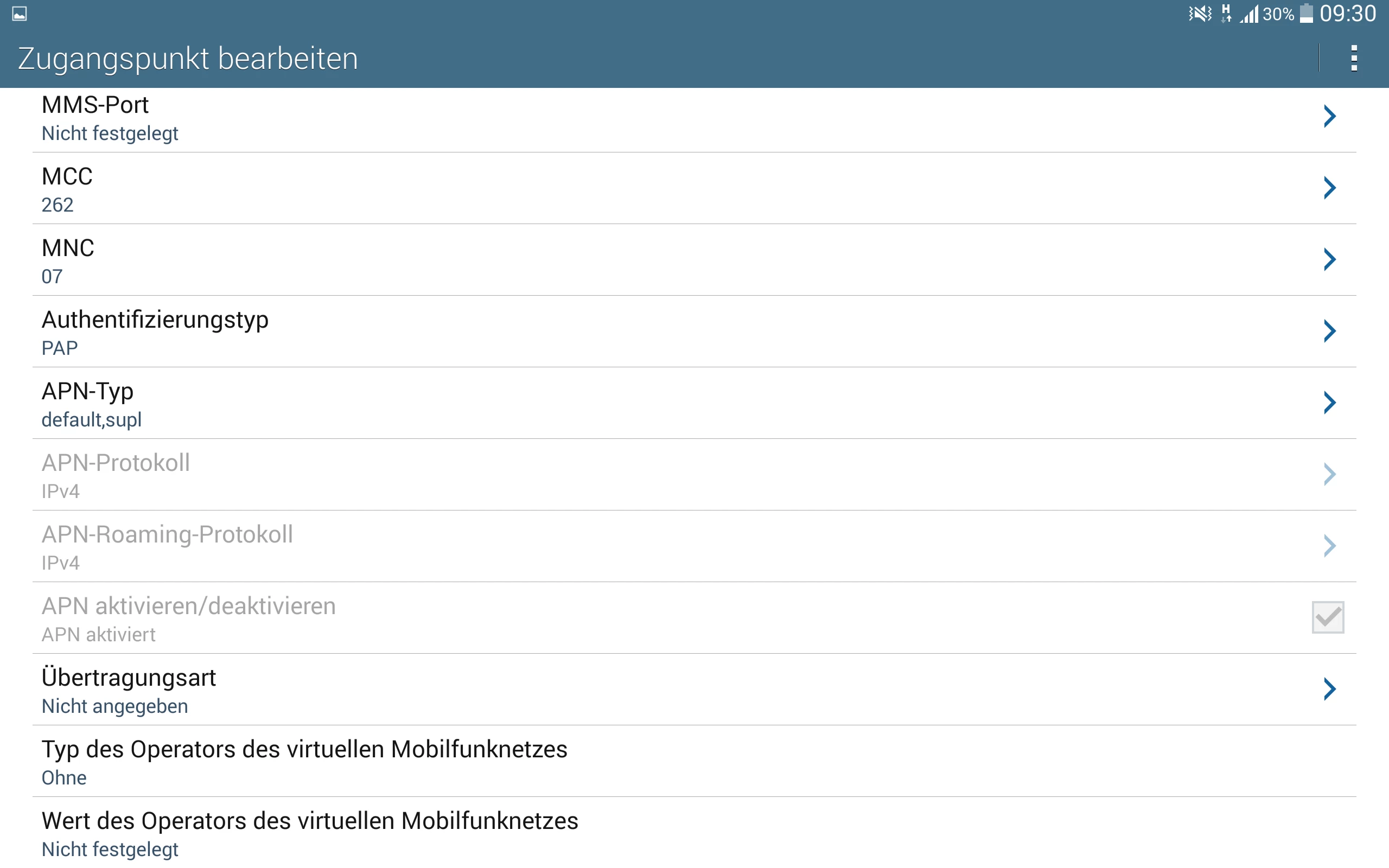The height and width of the screenshot is (868, 1389).
Task: Select APN-Protokoll IPv4 entry
Action: click(345, 475)
